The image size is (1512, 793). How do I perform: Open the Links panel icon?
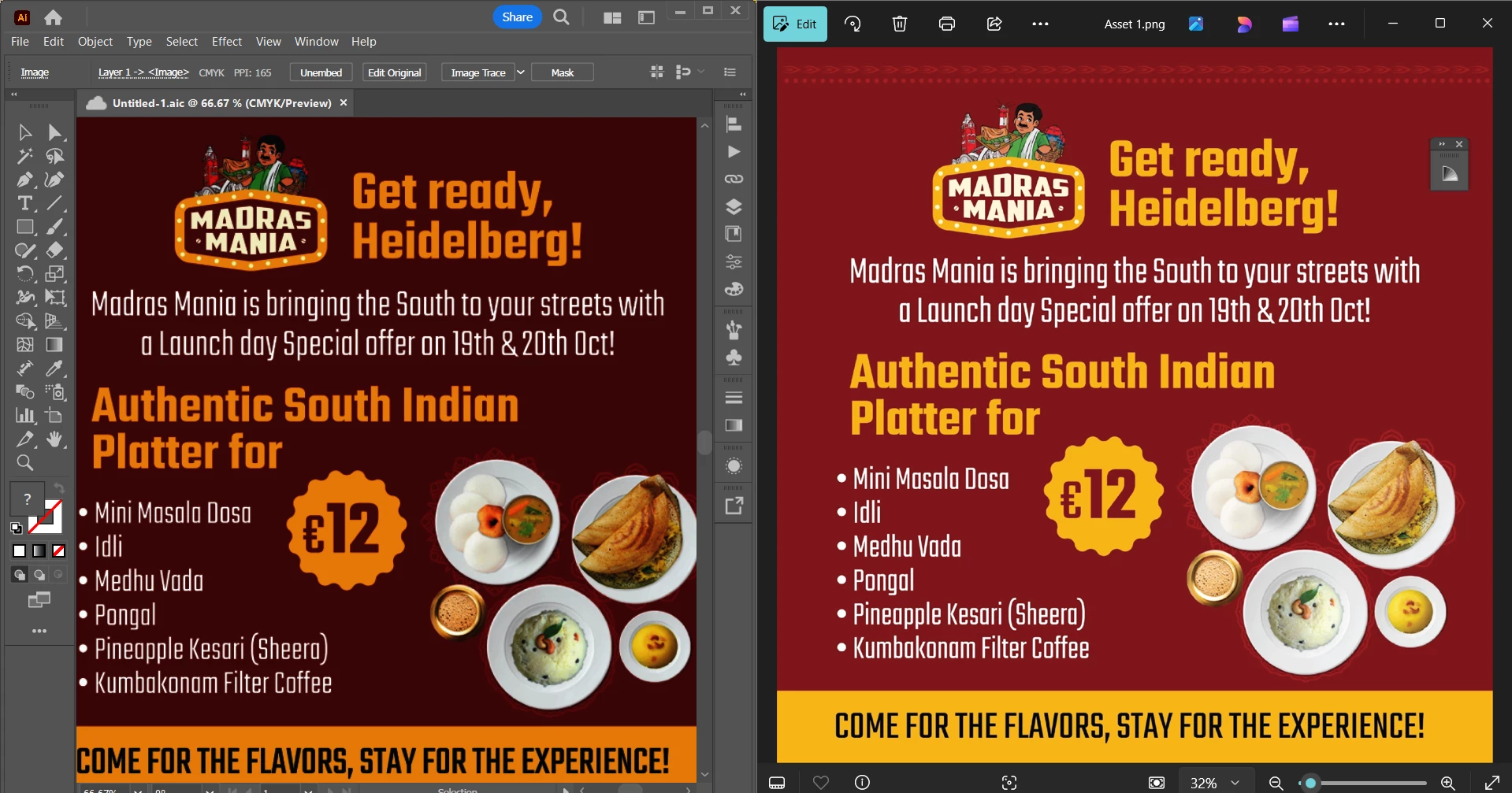(734, 180)
